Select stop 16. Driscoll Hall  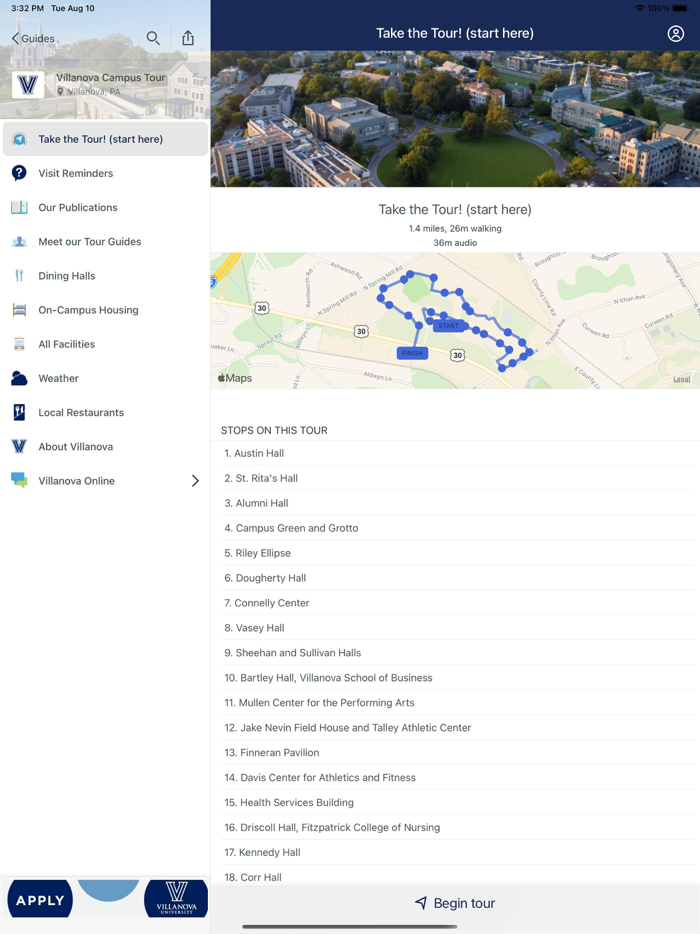458,829
